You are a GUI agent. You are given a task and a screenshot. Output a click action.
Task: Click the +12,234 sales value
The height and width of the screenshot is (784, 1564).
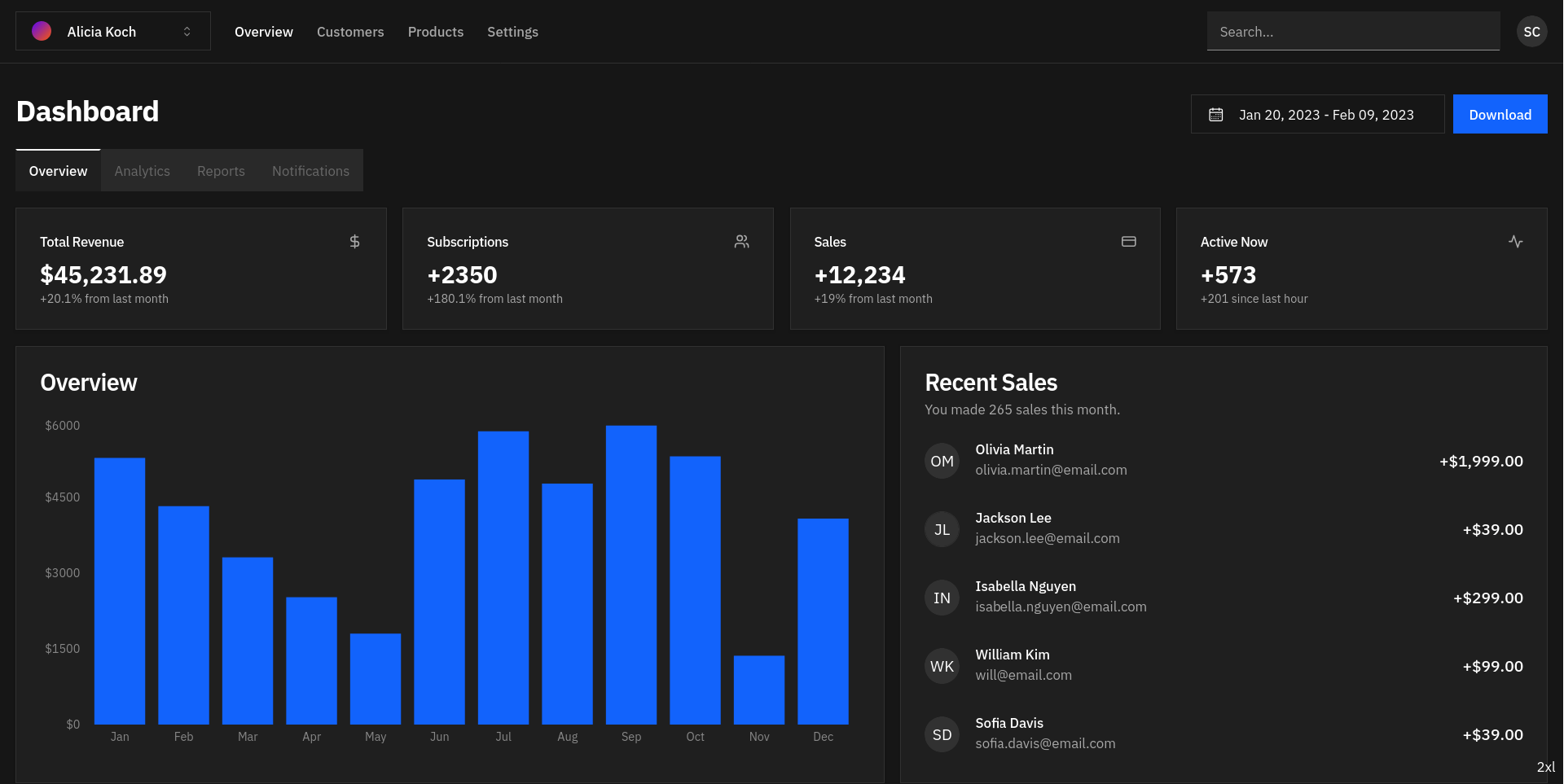(x=859, y=275)
